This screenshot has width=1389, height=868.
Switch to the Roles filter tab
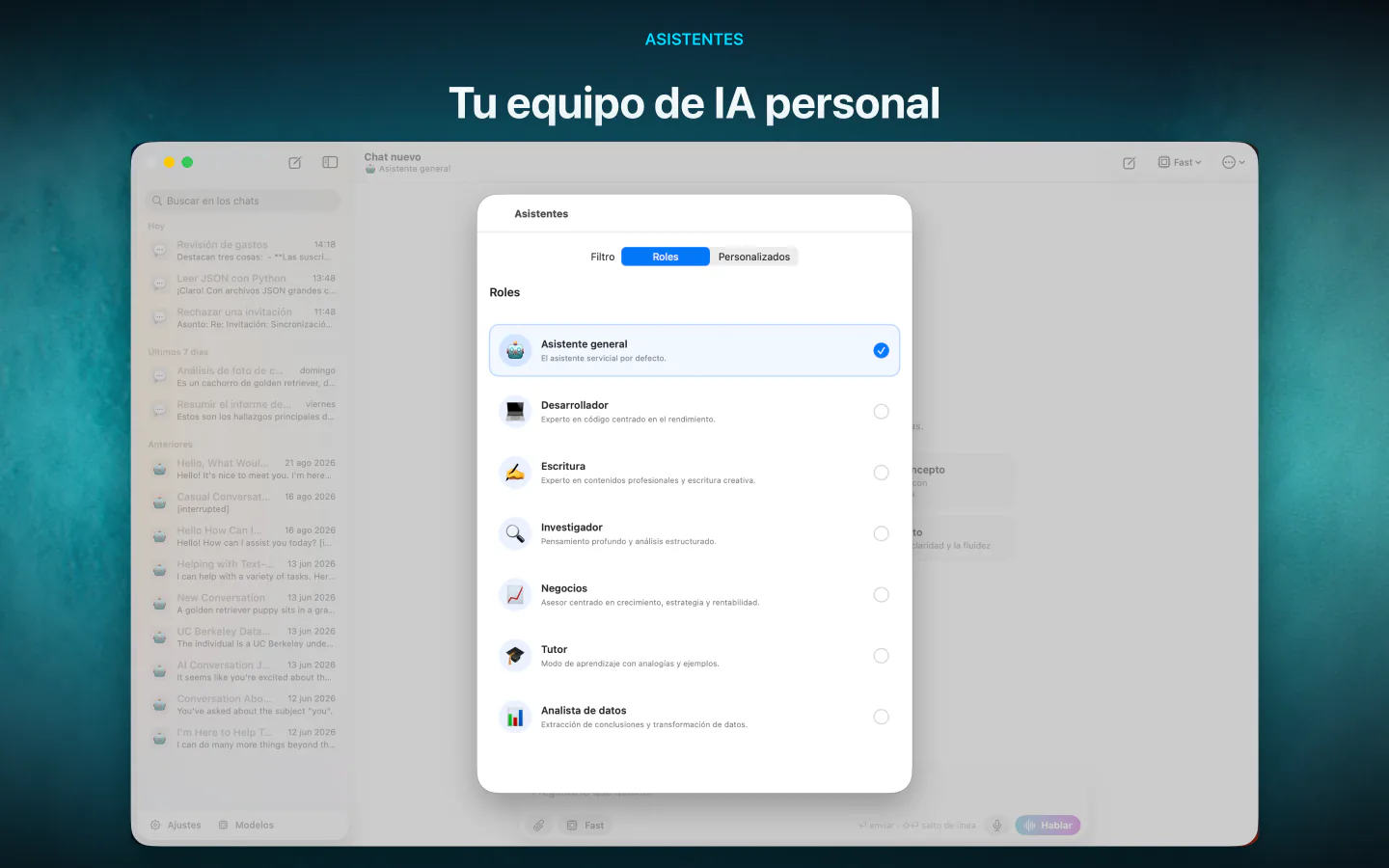coord(666,257)
